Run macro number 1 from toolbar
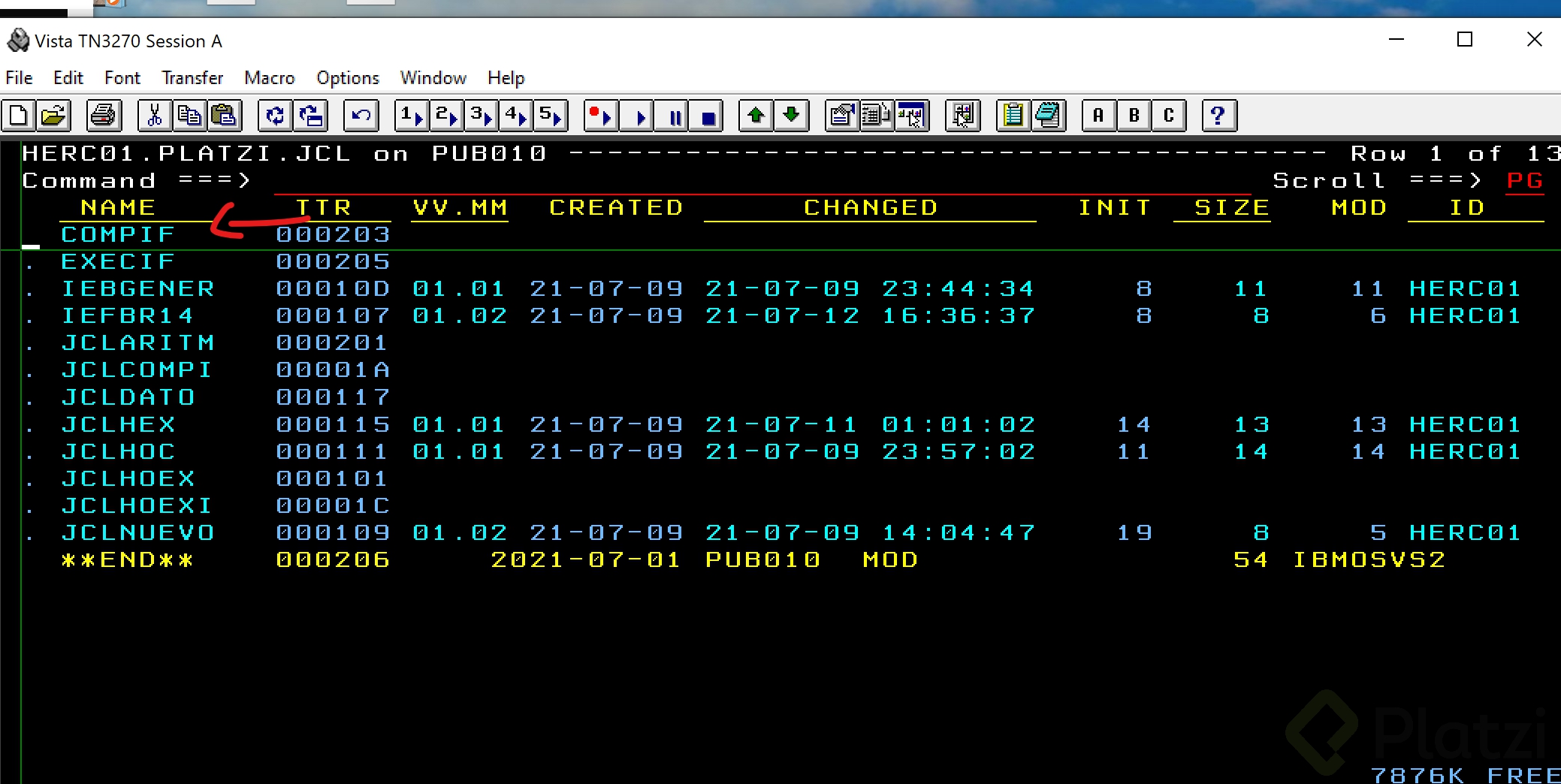The height and width of the screenshot is (784, 1561). (412, 116)
